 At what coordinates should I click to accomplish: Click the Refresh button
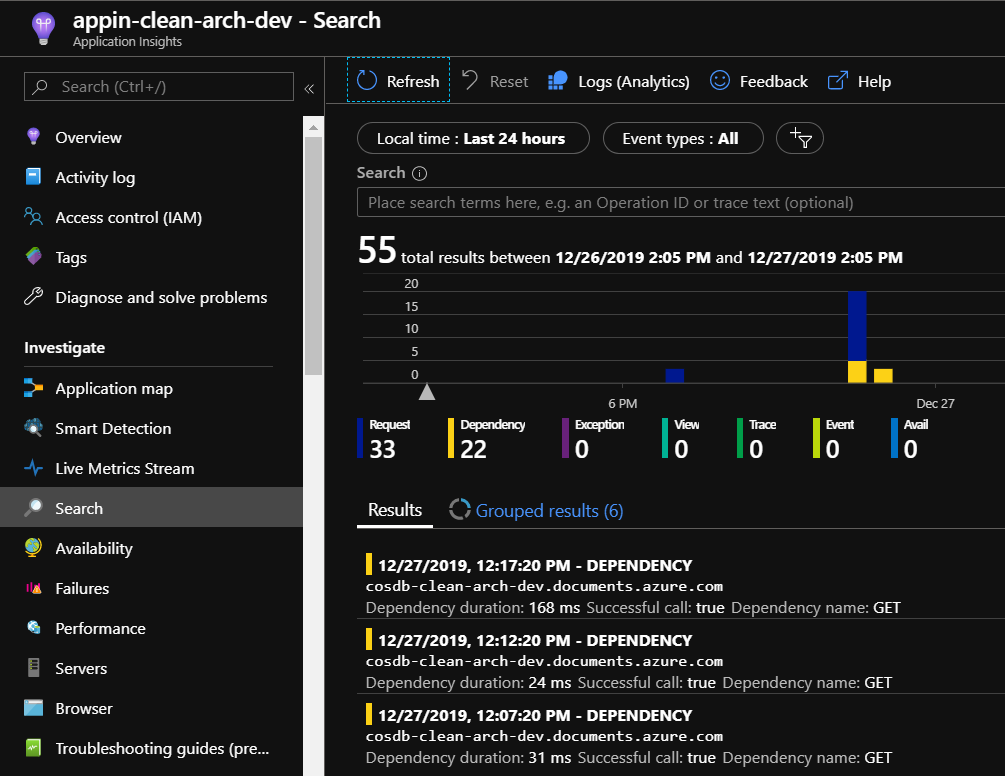point(398,80)
